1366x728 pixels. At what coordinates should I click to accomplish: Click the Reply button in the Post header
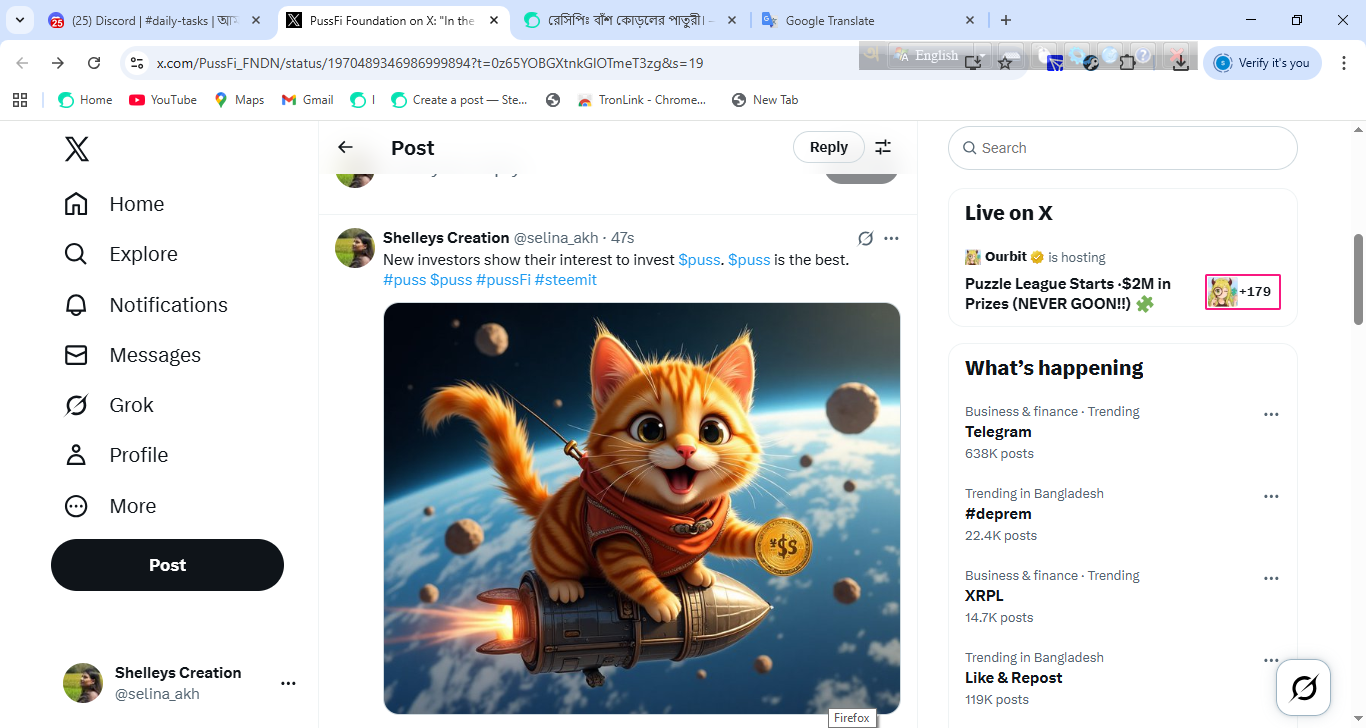click(x=829, y=147)
